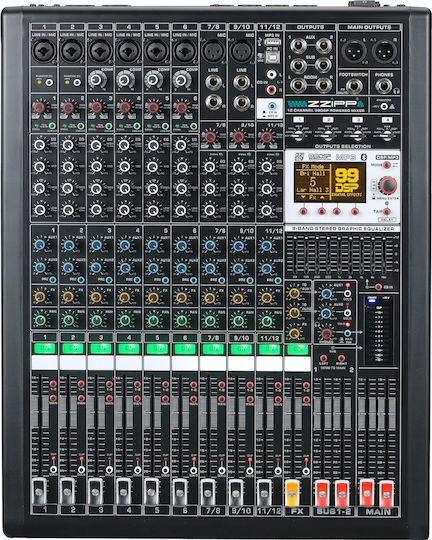
Task: Click SUB to main LEFT button
Action: [323, 358]
